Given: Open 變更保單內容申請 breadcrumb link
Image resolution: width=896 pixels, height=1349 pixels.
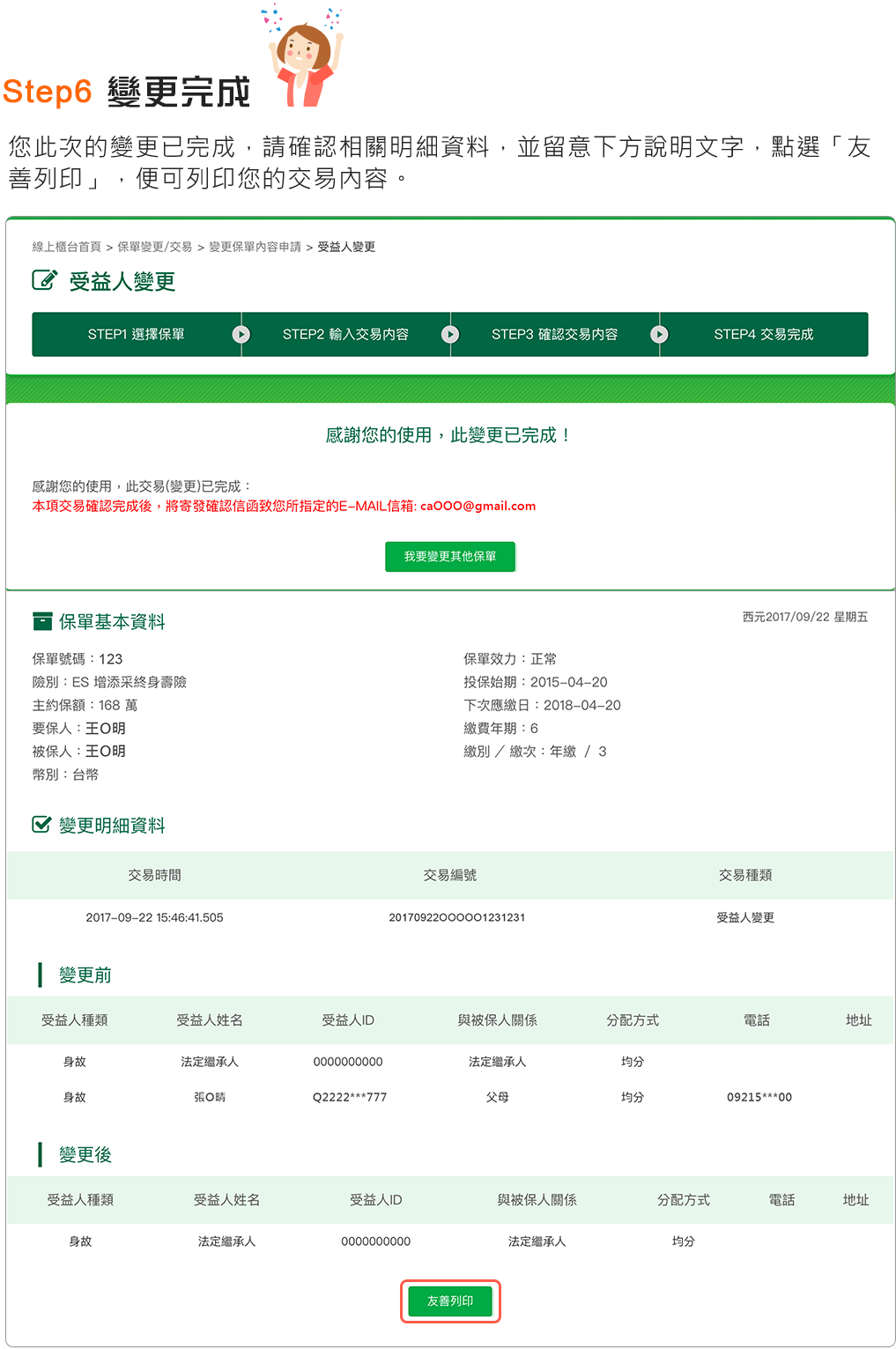Looking at the screenshot, I should [x=255, y=247].
